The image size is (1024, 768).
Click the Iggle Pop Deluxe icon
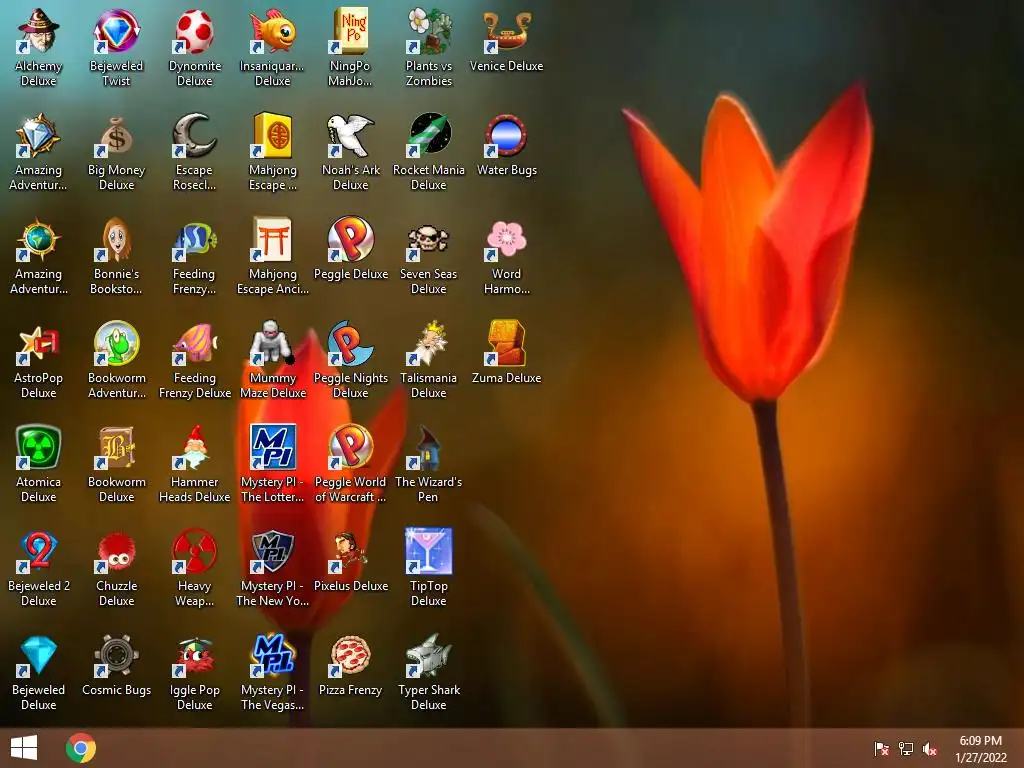pos(195,655)
